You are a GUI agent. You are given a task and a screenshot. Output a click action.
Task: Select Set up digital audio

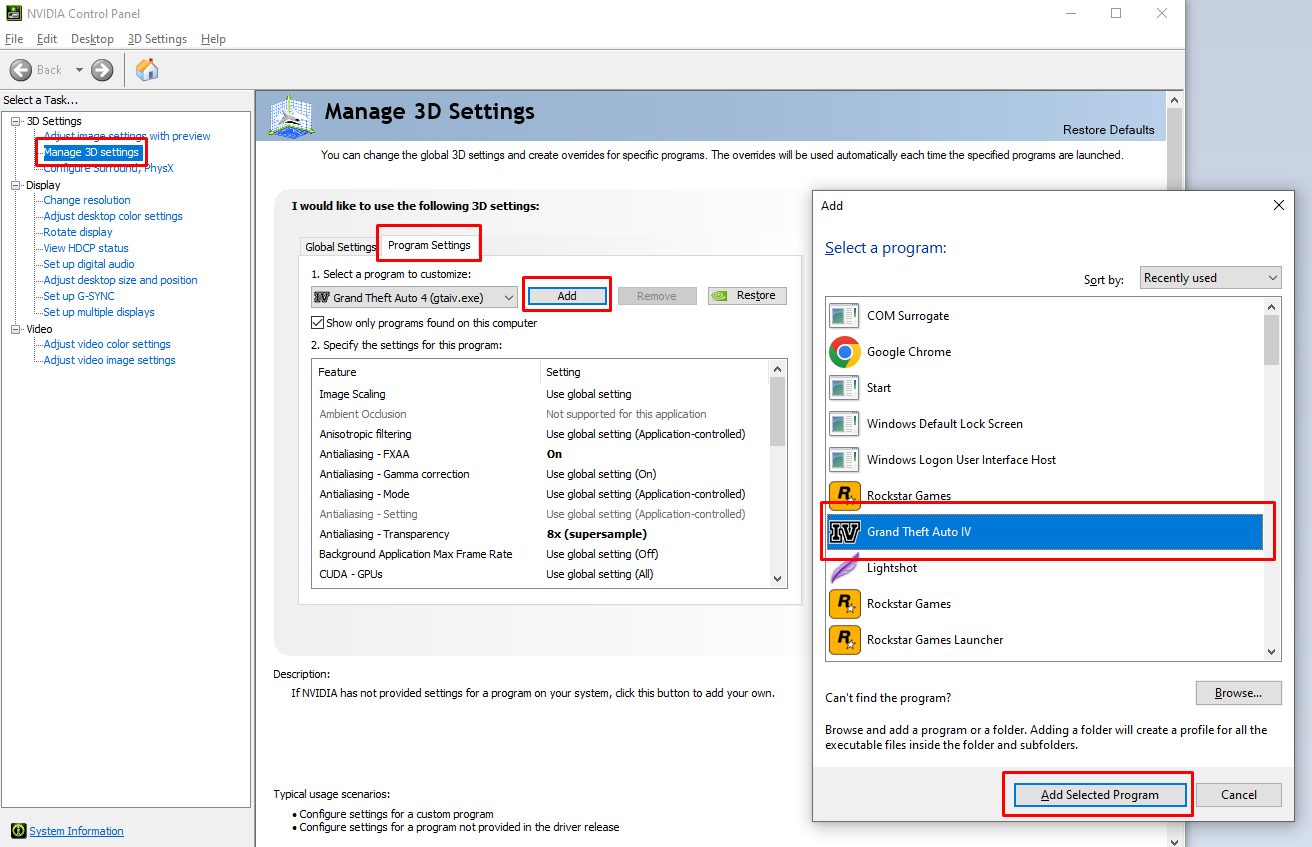89,264
